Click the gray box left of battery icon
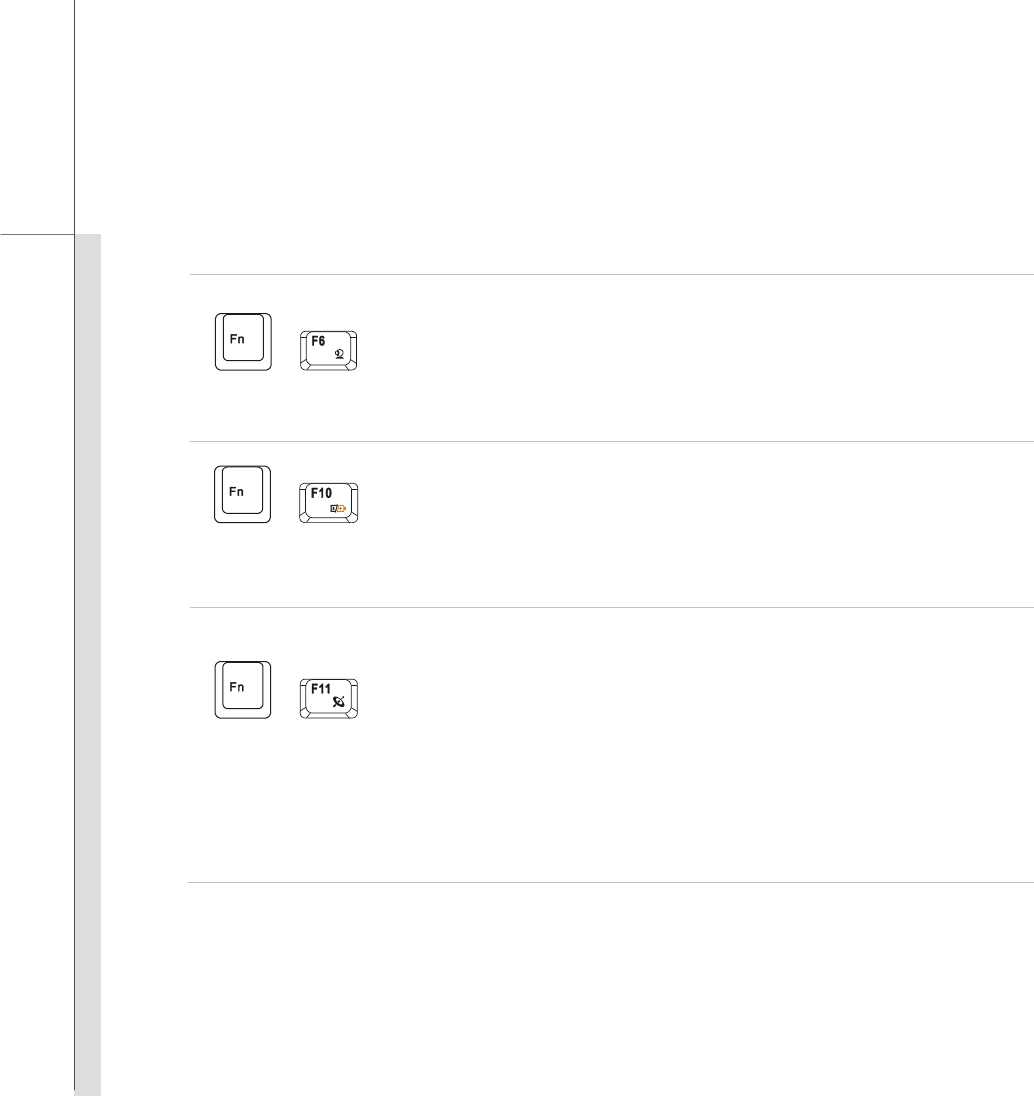This screenshot has height=1096, width=1034. [333, 508]
